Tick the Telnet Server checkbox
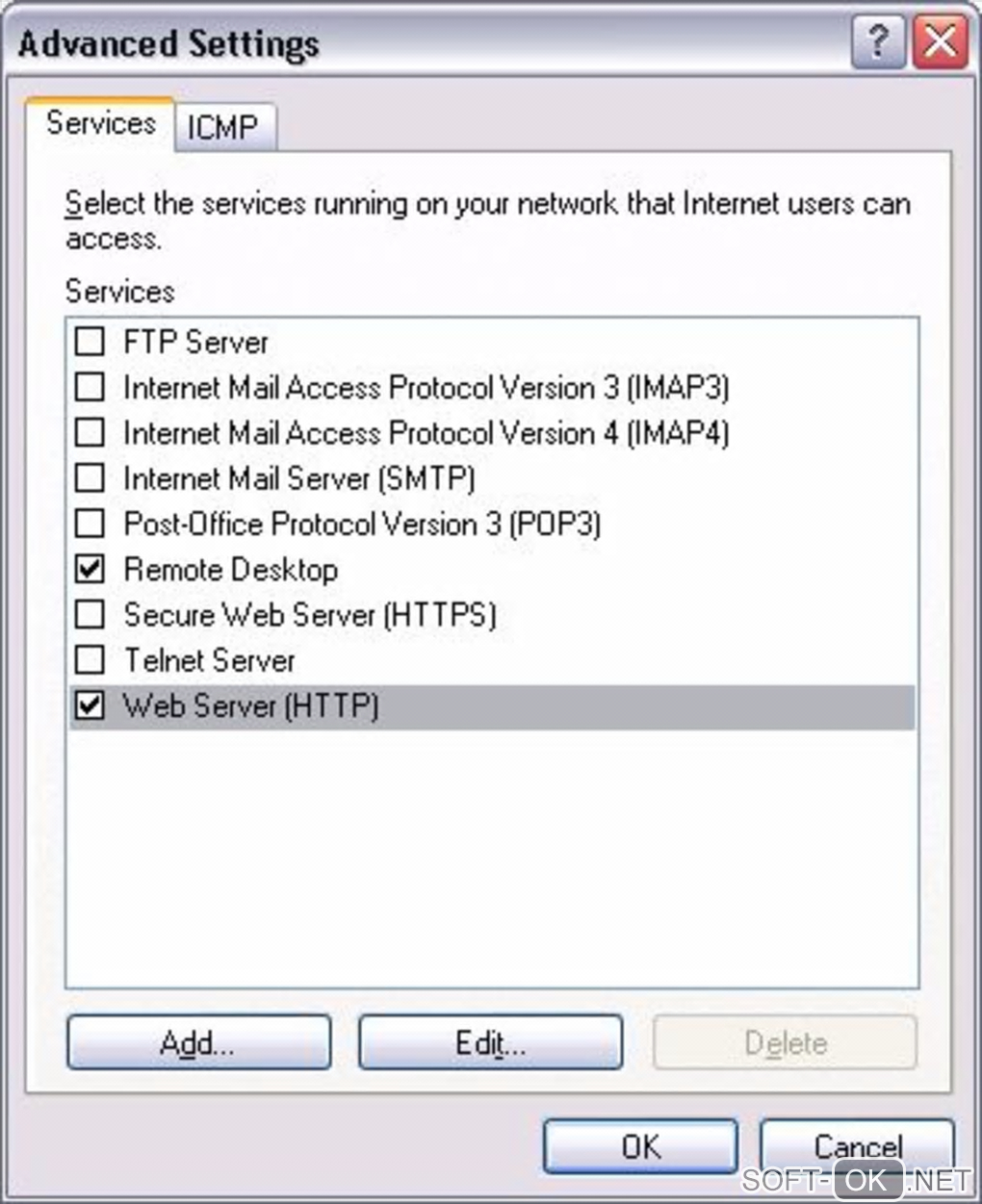The image size is (982, 1204). click(x=90, y=660)
